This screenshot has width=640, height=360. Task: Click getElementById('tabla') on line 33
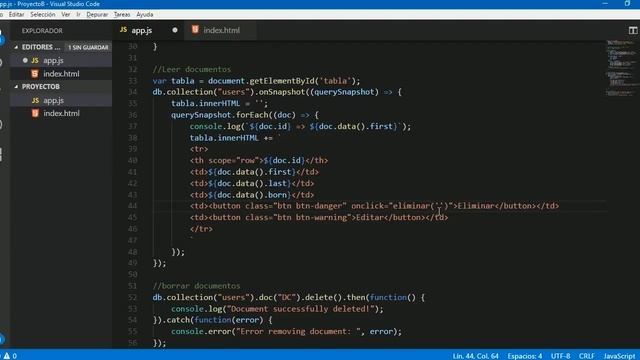point(302,81)
